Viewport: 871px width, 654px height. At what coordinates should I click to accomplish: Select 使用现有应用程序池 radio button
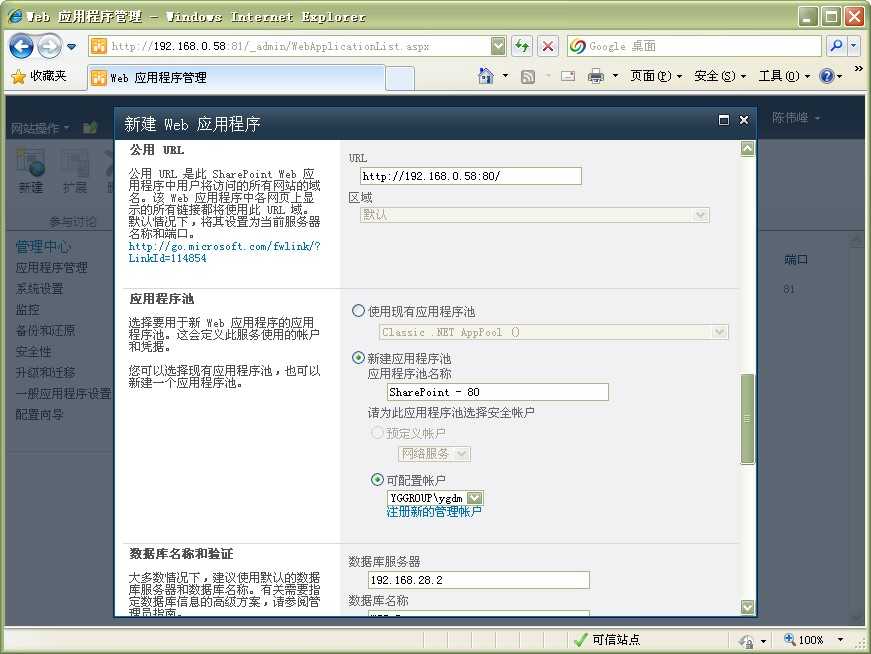(x=358, y=311)
